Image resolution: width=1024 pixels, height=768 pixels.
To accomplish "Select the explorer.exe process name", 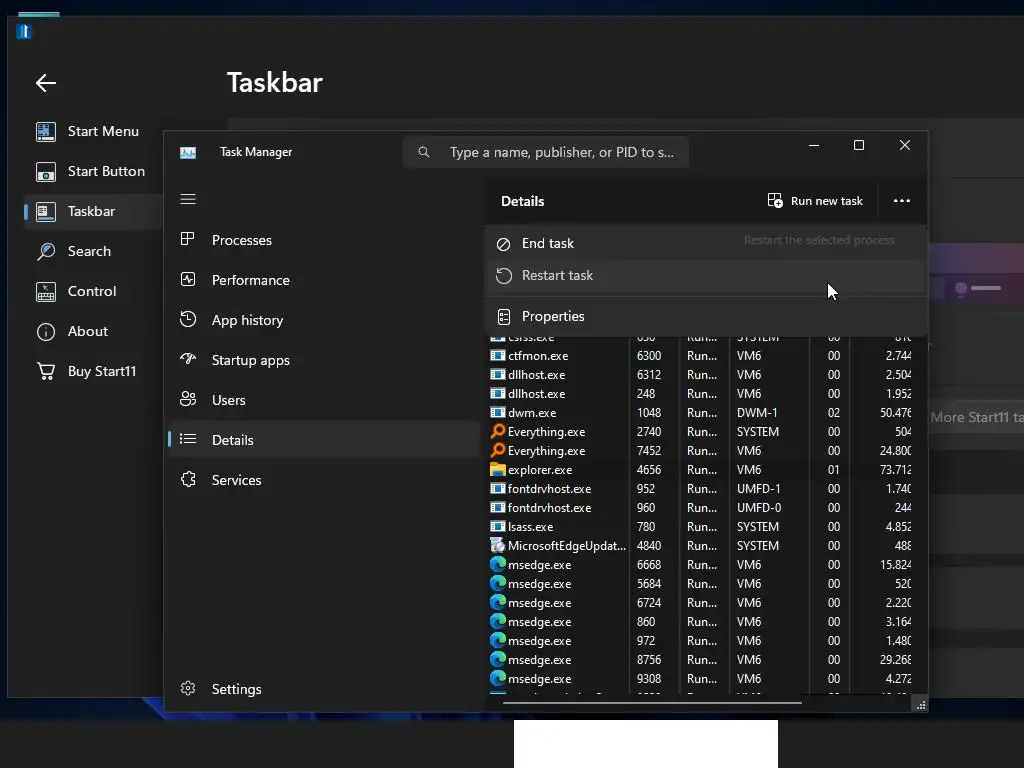I will [x=540, y=470].
